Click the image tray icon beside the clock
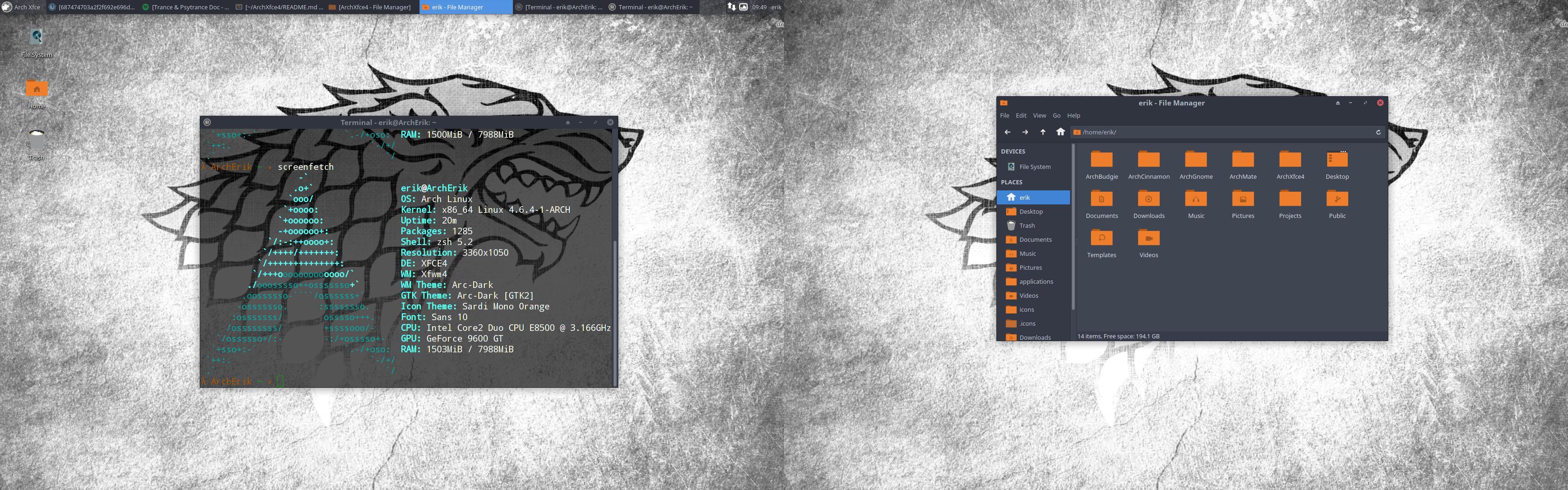Viewport: 1568px width, 490px height. pyautogui.click(x=743, y=7)
